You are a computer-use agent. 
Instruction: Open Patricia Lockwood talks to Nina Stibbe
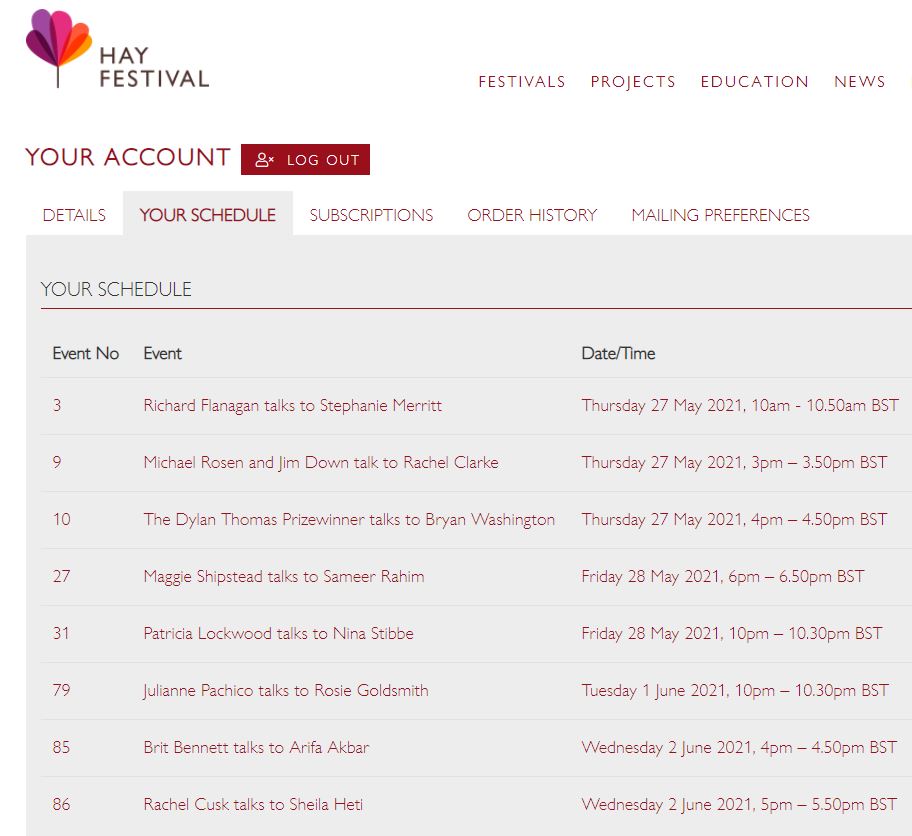[x=278, y=634]
